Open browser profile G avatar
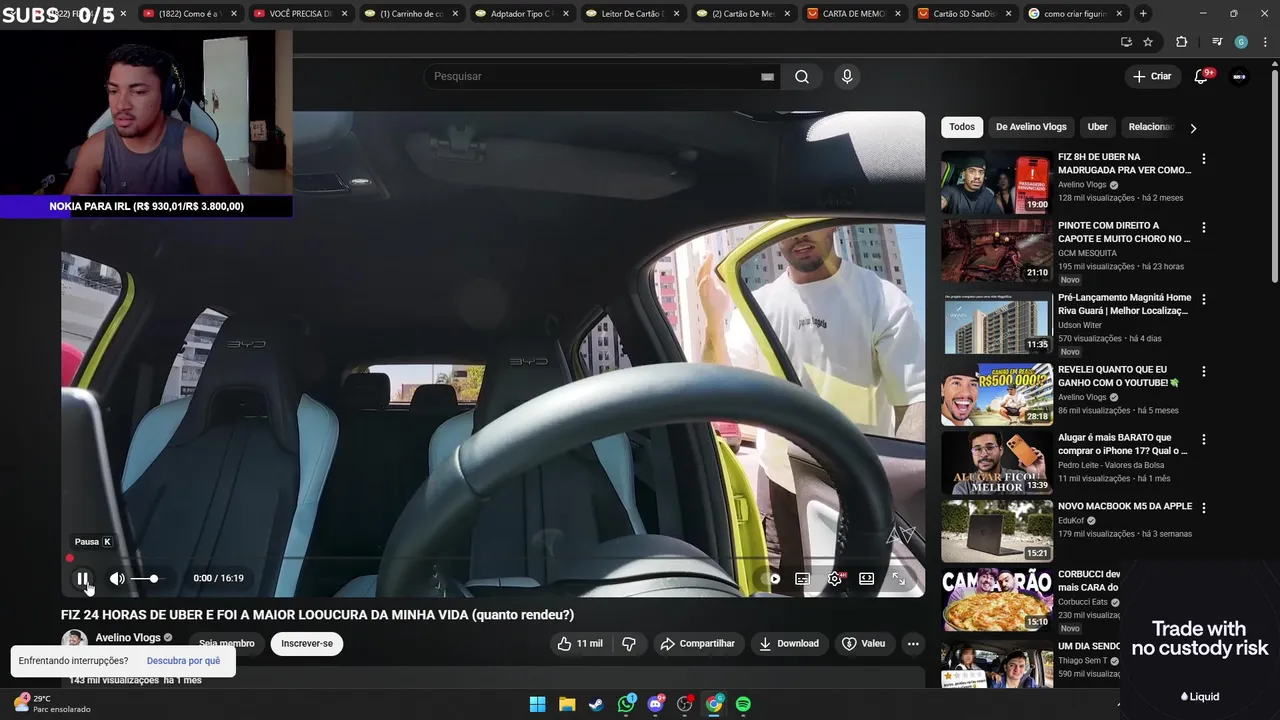This screenshot has height=720, width=1280. point(1241,42)
